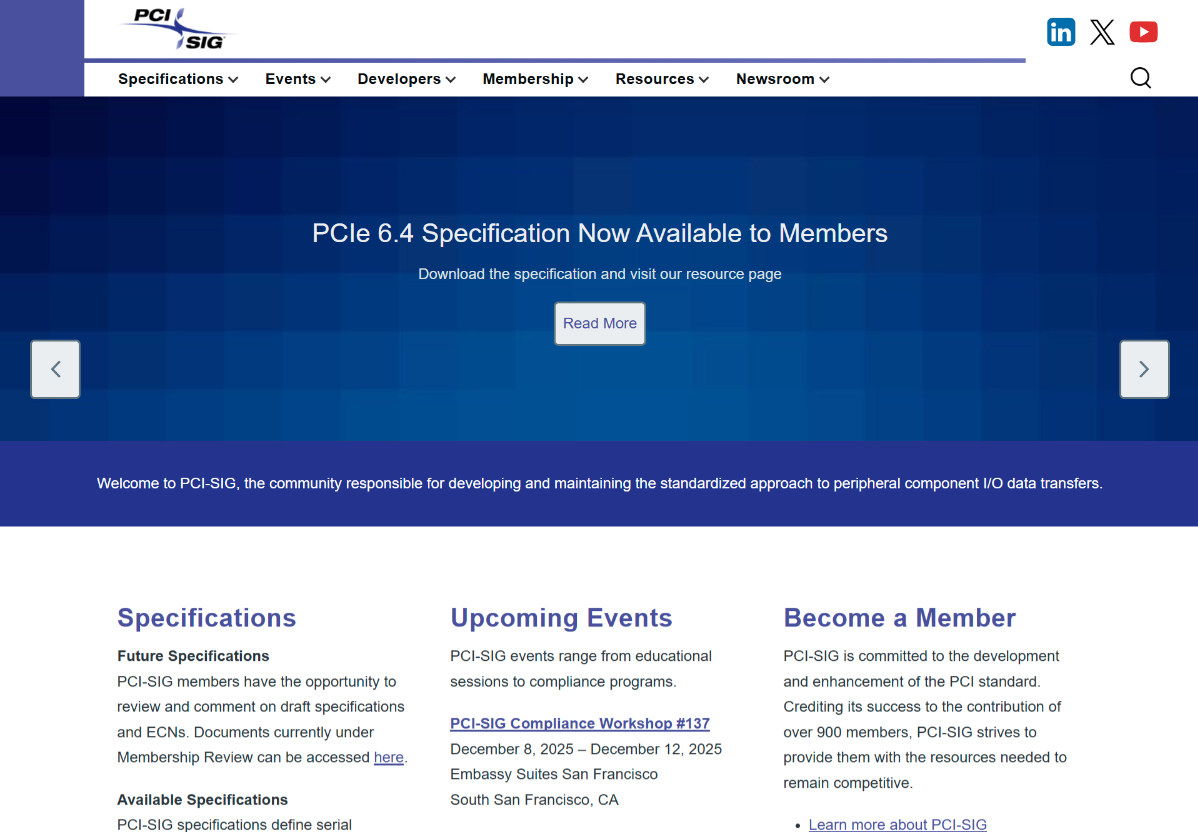This screenshot has height=832, width=1198.
Task: Open the Membership nav item
Action: pyautogui.click(x=528, y=79)
